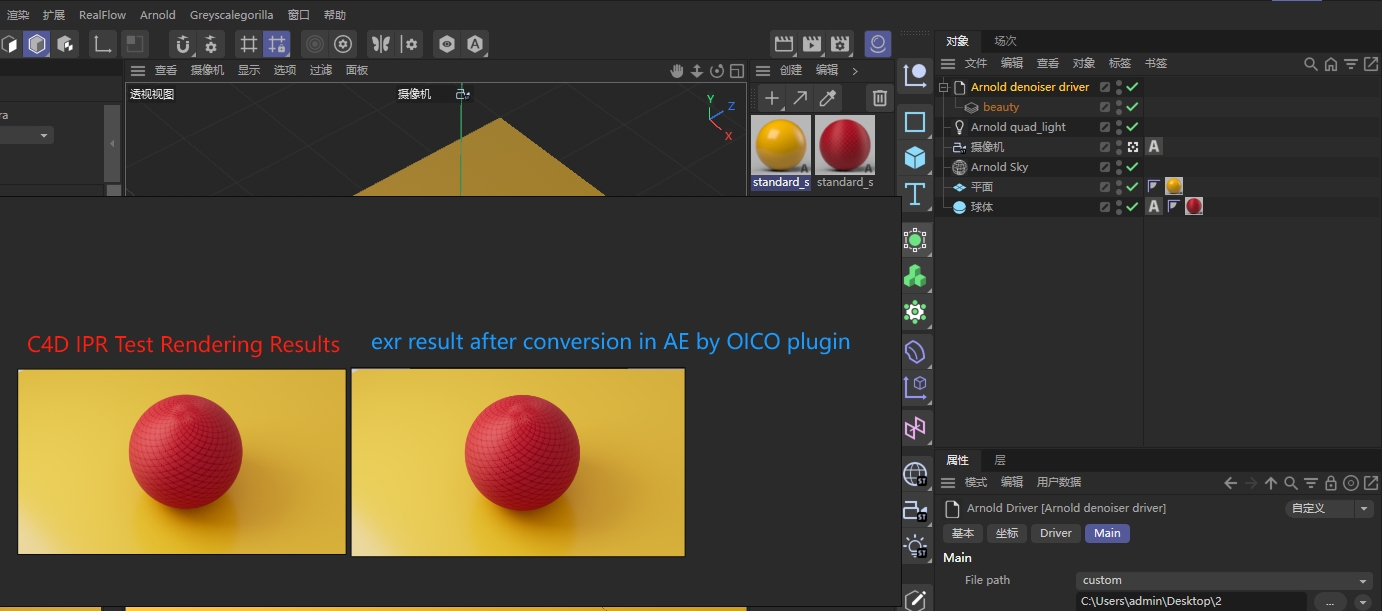
Task: Open the Arnold IPR render icon
Action: tap(877, 44)
